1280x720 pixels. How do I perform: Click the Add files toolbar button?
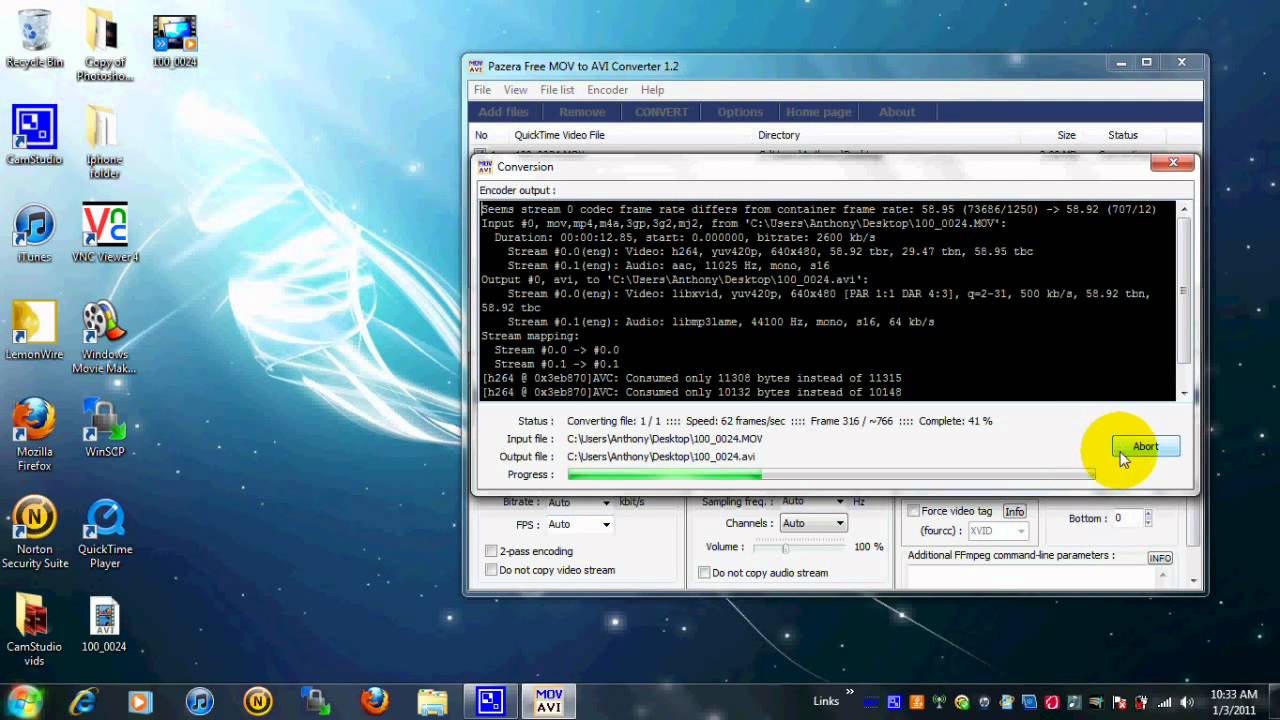coord(503,112)
